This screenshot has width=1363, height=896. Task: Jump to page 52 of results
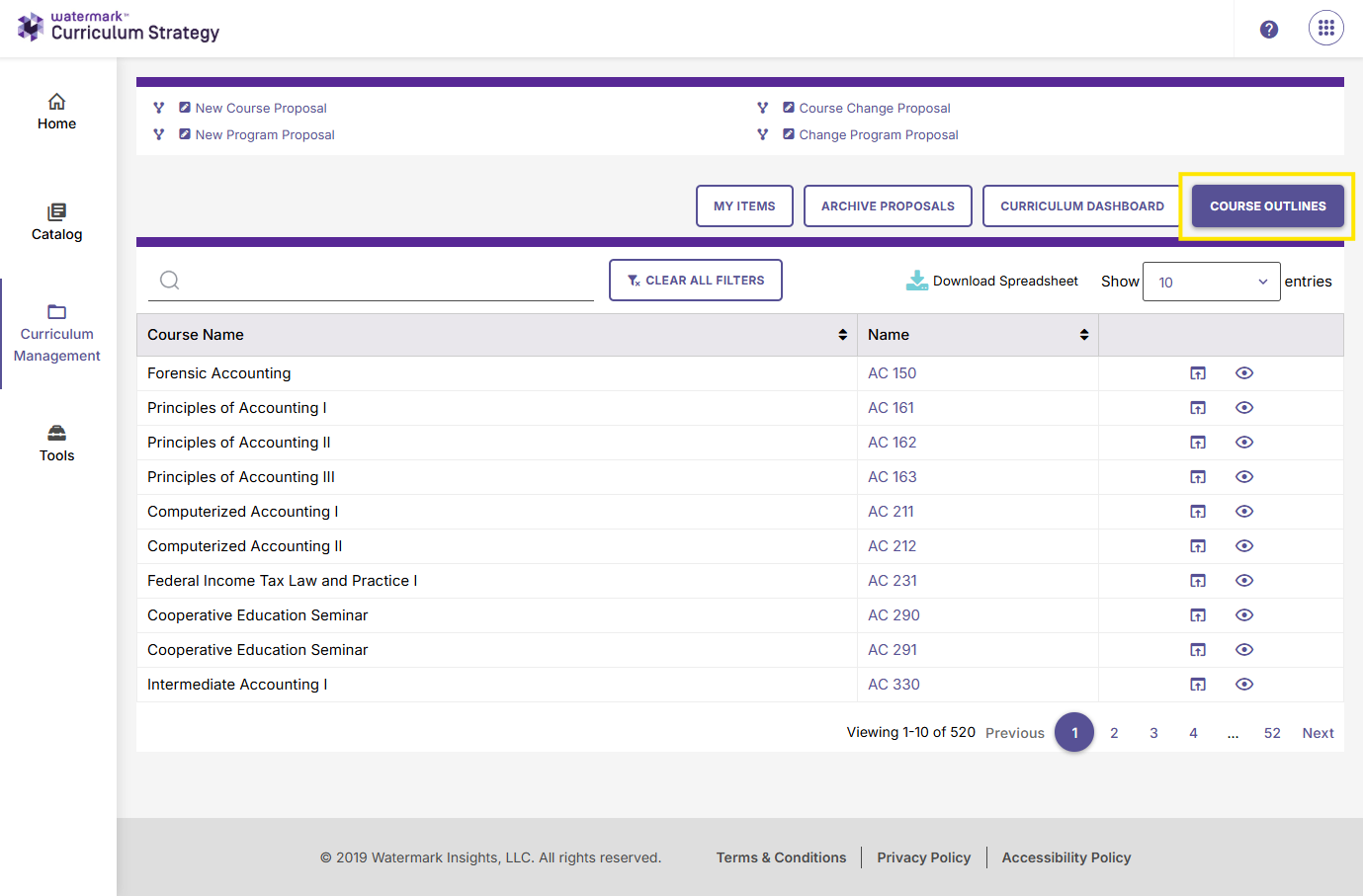[1272, 733]
